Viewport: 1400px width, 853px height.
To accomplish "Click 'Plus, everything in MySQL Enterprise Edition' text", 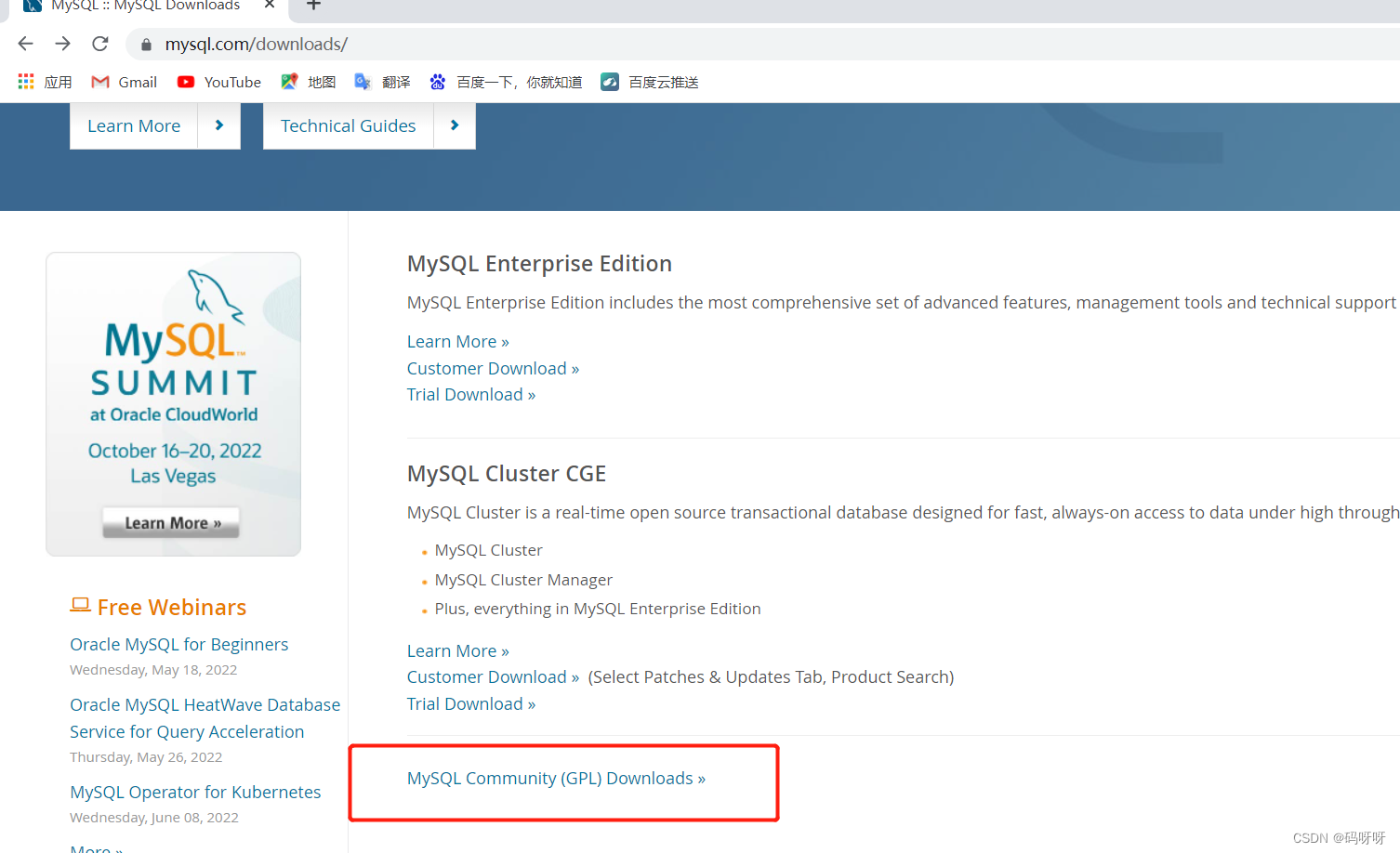I will pyautogui.click(x=598, y=609).
